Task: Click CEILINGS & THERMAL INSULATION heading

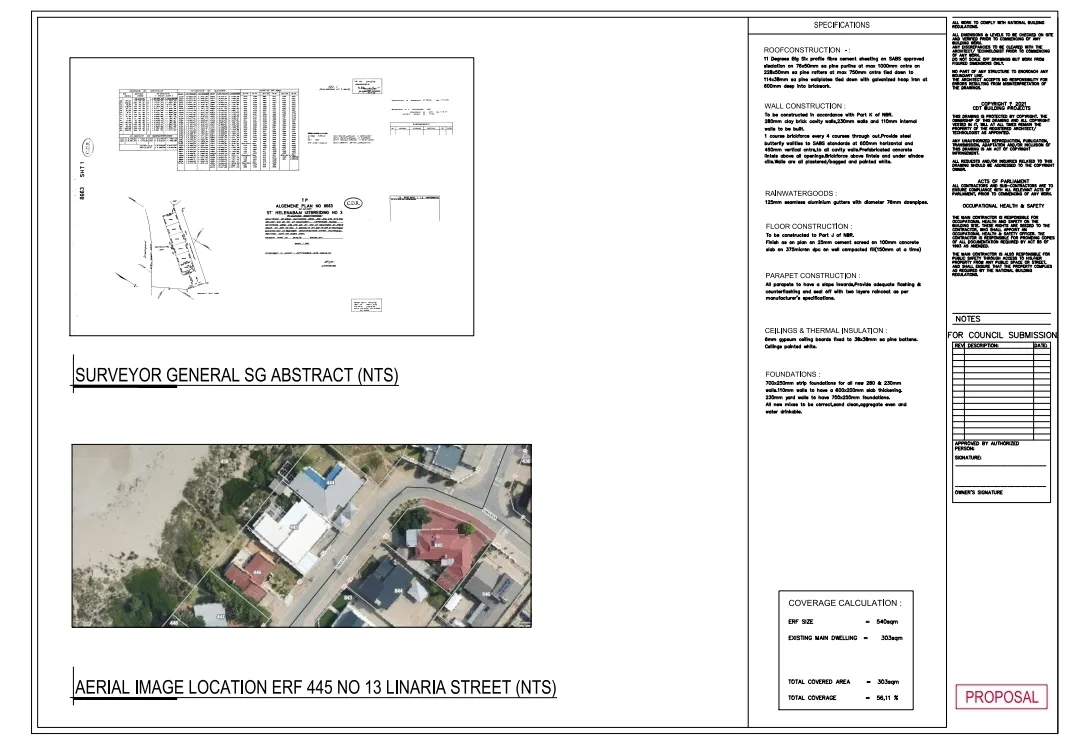Action: (x=826, y=331)
